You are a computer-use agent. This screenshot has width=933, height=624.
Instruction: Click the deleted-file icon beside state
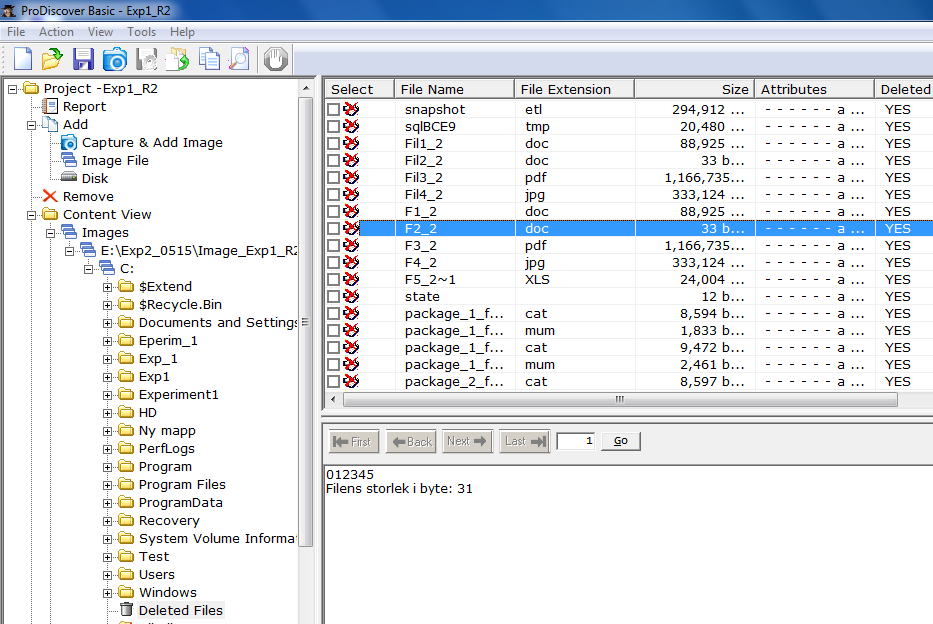click(352, 296)
